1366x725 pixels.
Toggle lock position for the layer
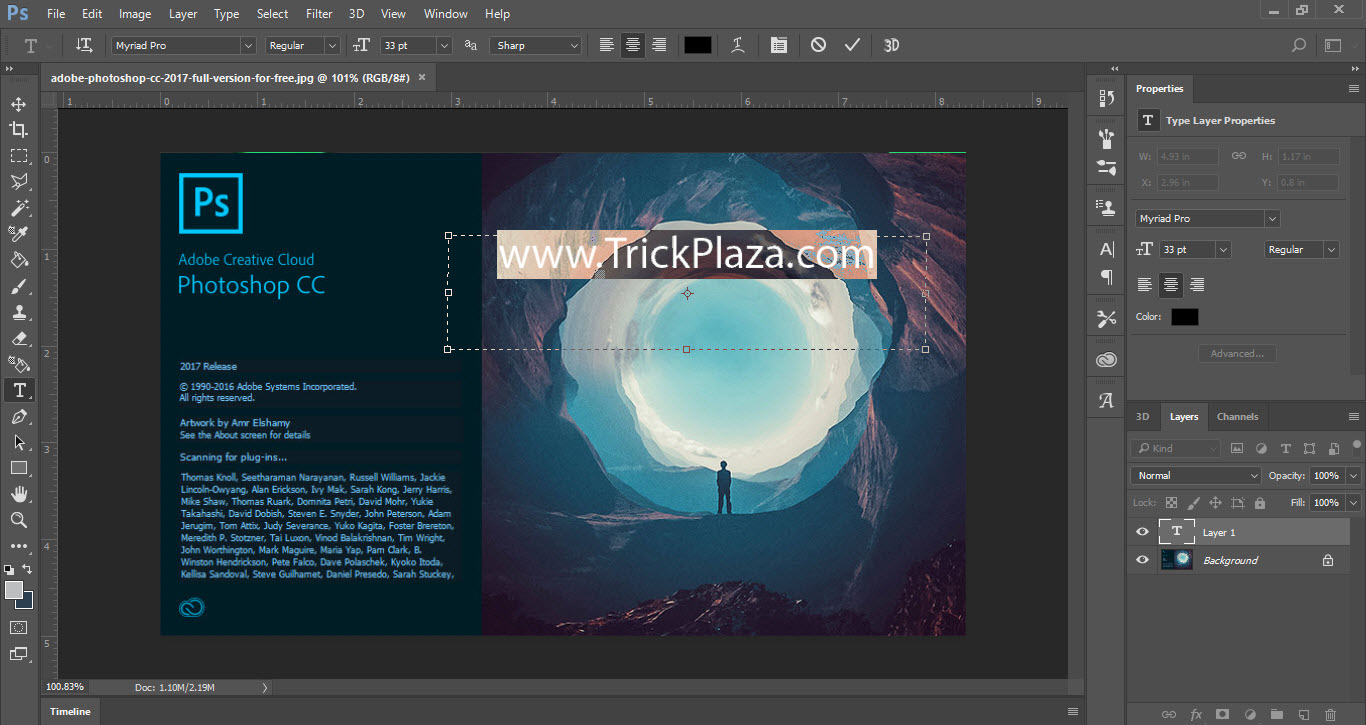(1215, 503)
